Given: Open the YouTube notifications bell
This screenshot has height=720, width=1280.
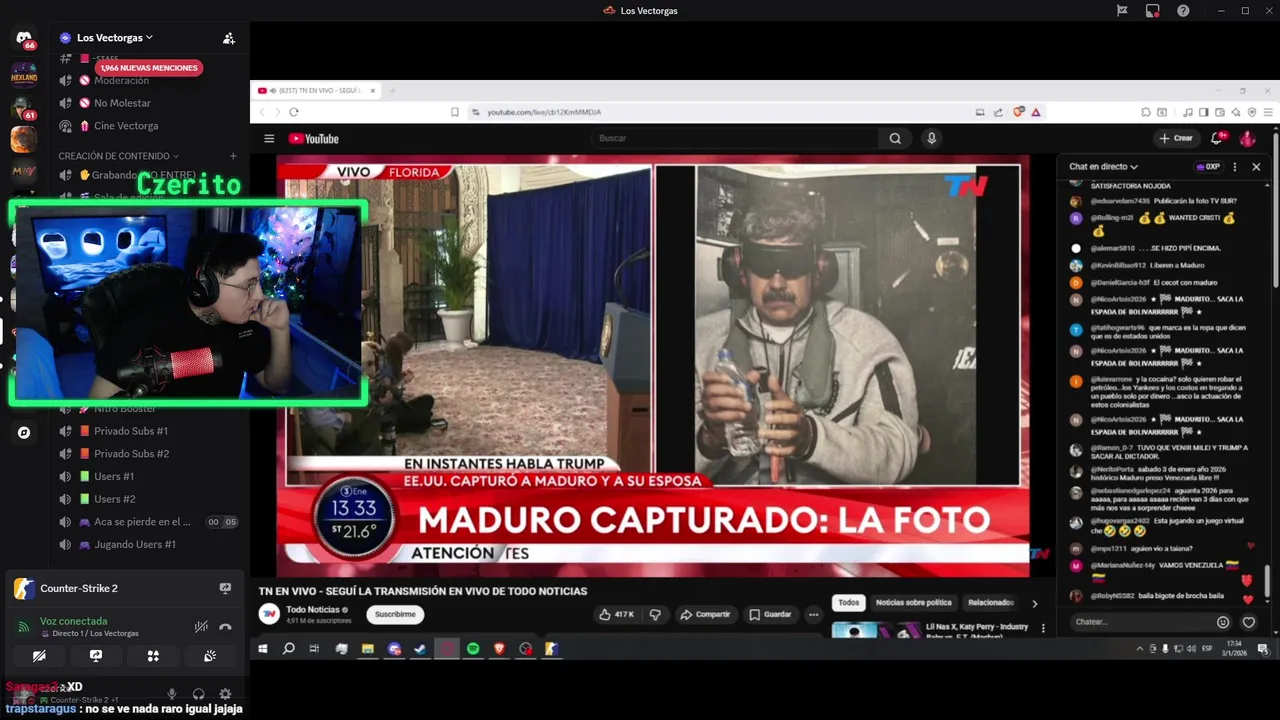Looking at the screenshot, I should click(1218, 138).
